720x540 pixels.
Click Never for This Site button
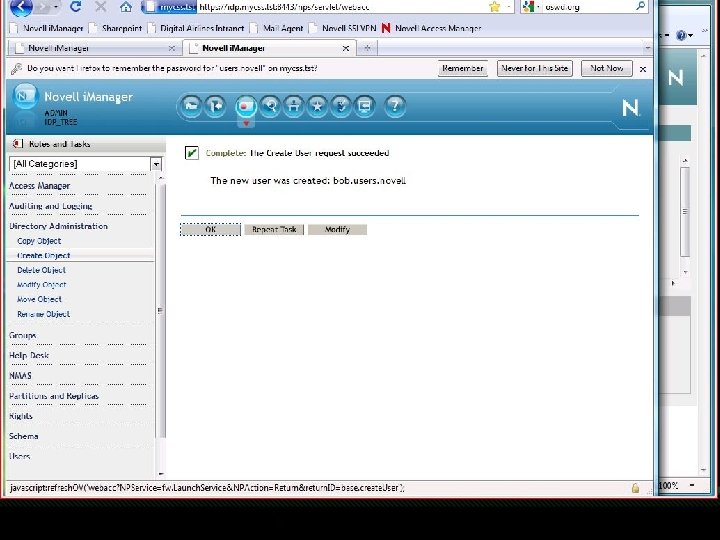pyautogui.click(x=534, y=68)
